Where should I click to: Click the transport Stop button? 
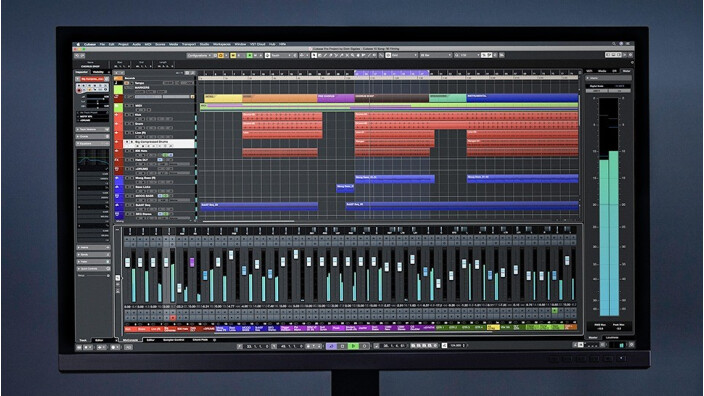[x=342, y=346]
